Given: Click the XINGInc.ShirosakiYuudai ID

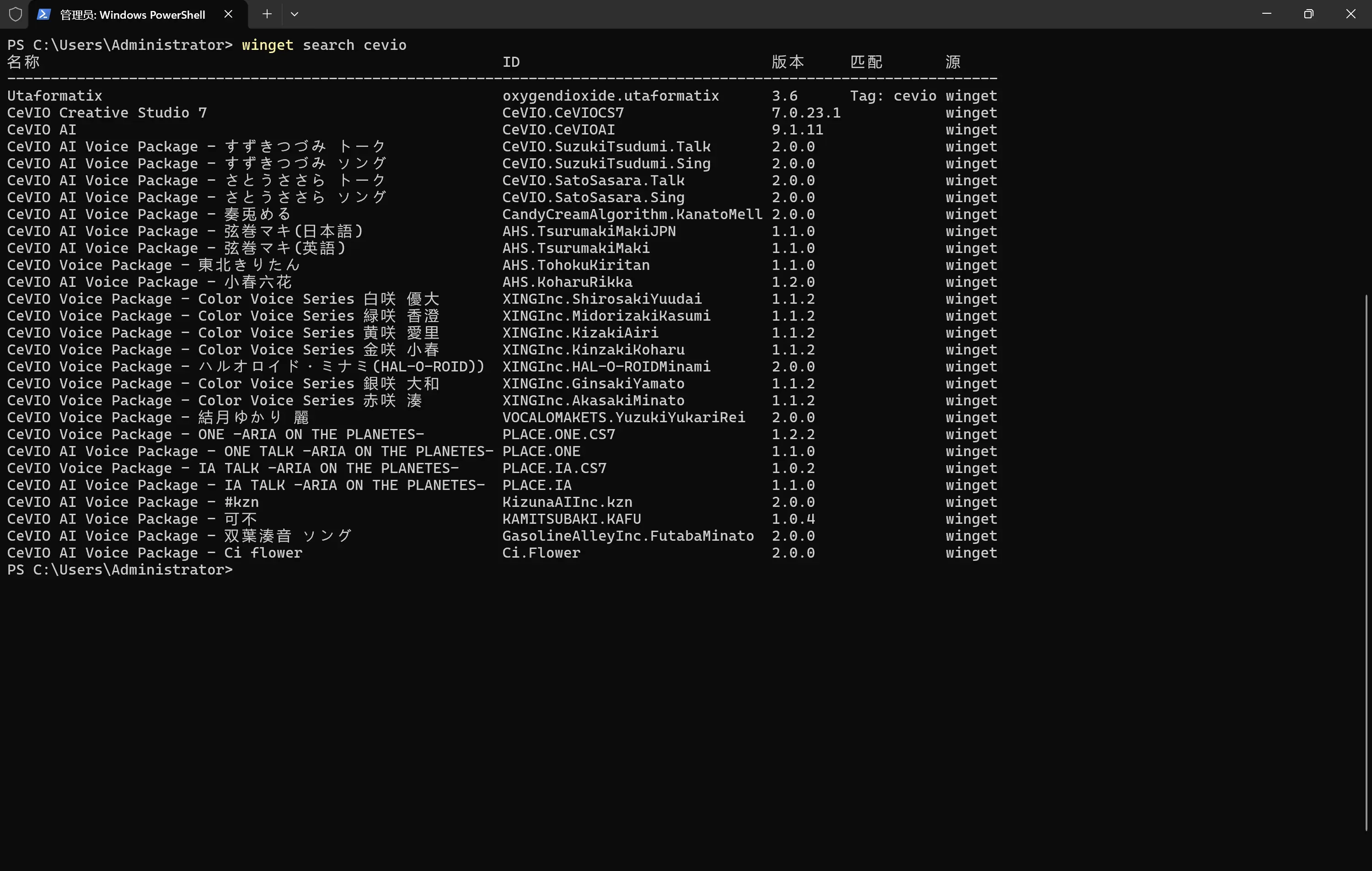Looking at the screenshot, I should [x=602, y=299].
